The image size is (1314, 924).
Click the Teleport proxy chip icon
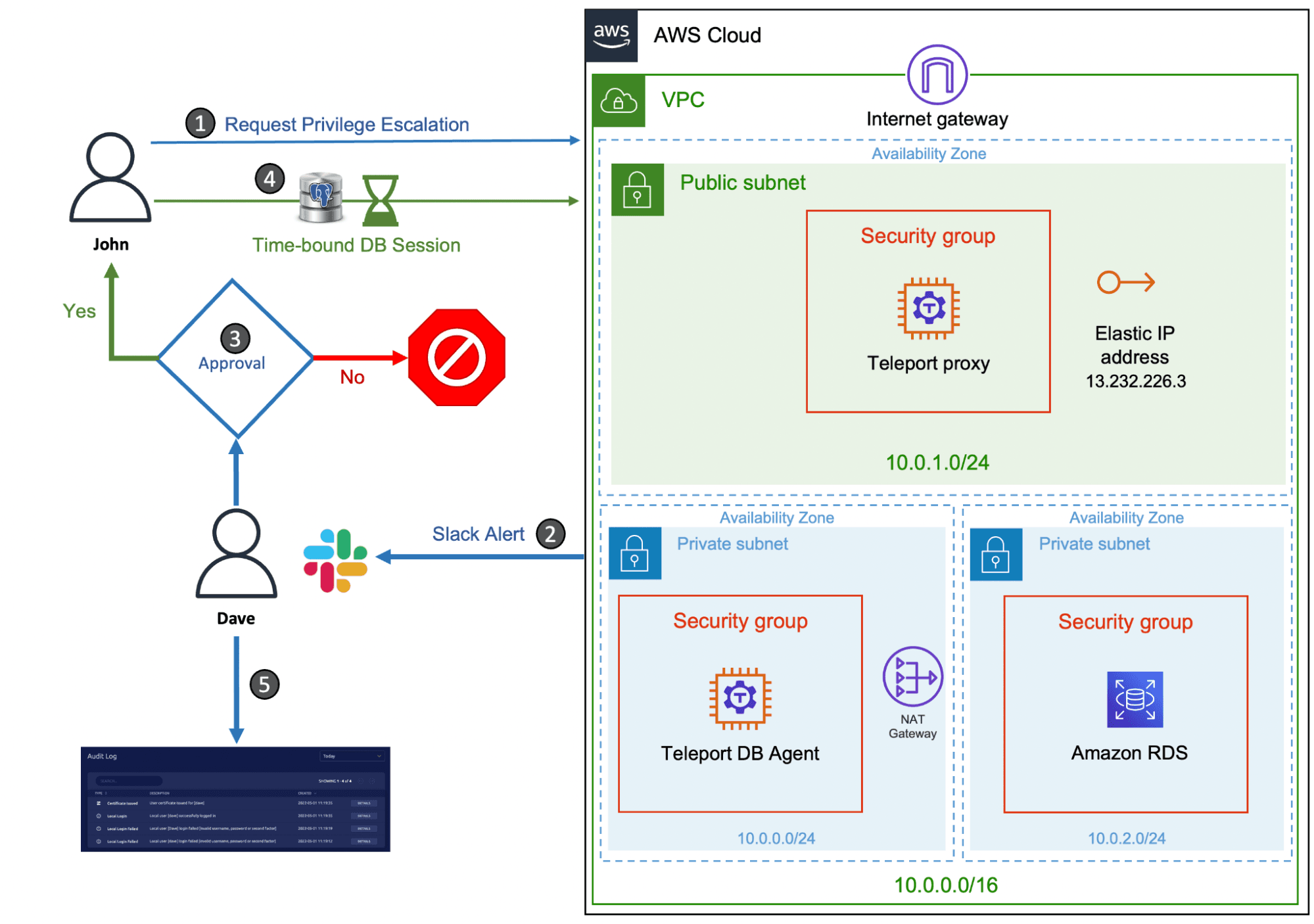click(929, 308)
